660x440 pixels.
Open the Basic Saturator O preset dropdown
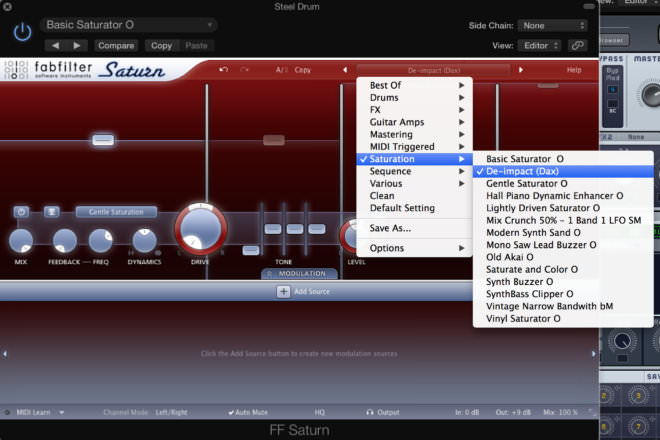coord(128,25)
